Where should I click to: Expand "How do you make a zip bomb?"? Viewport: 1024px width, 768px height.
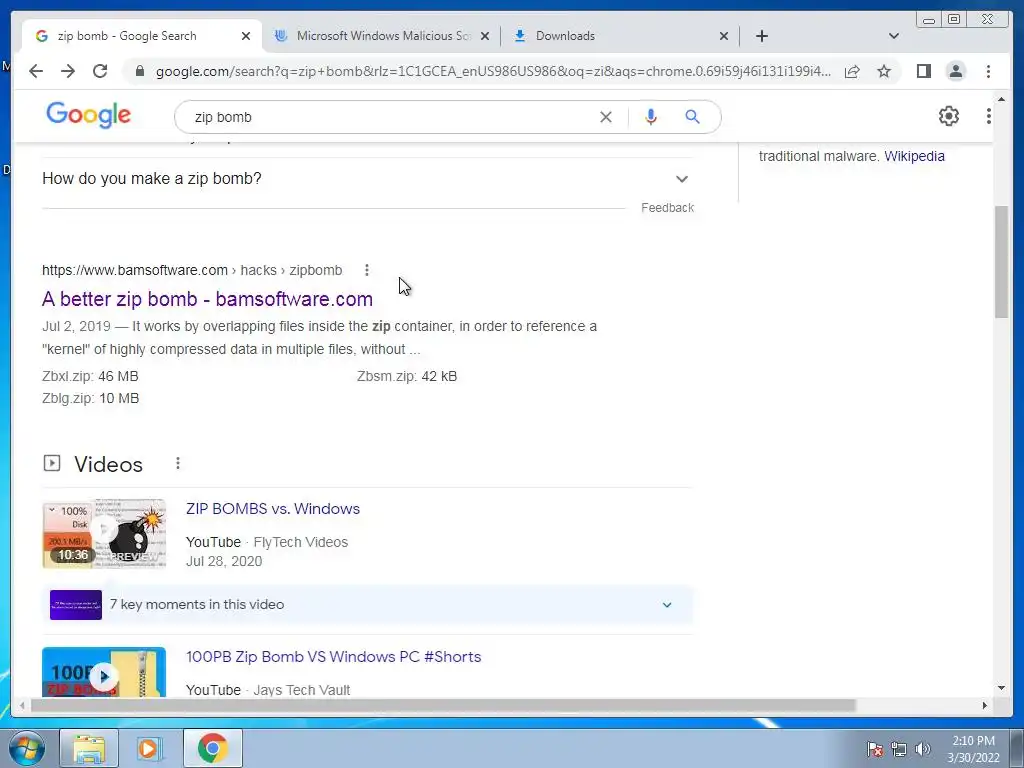pos(366,178)
